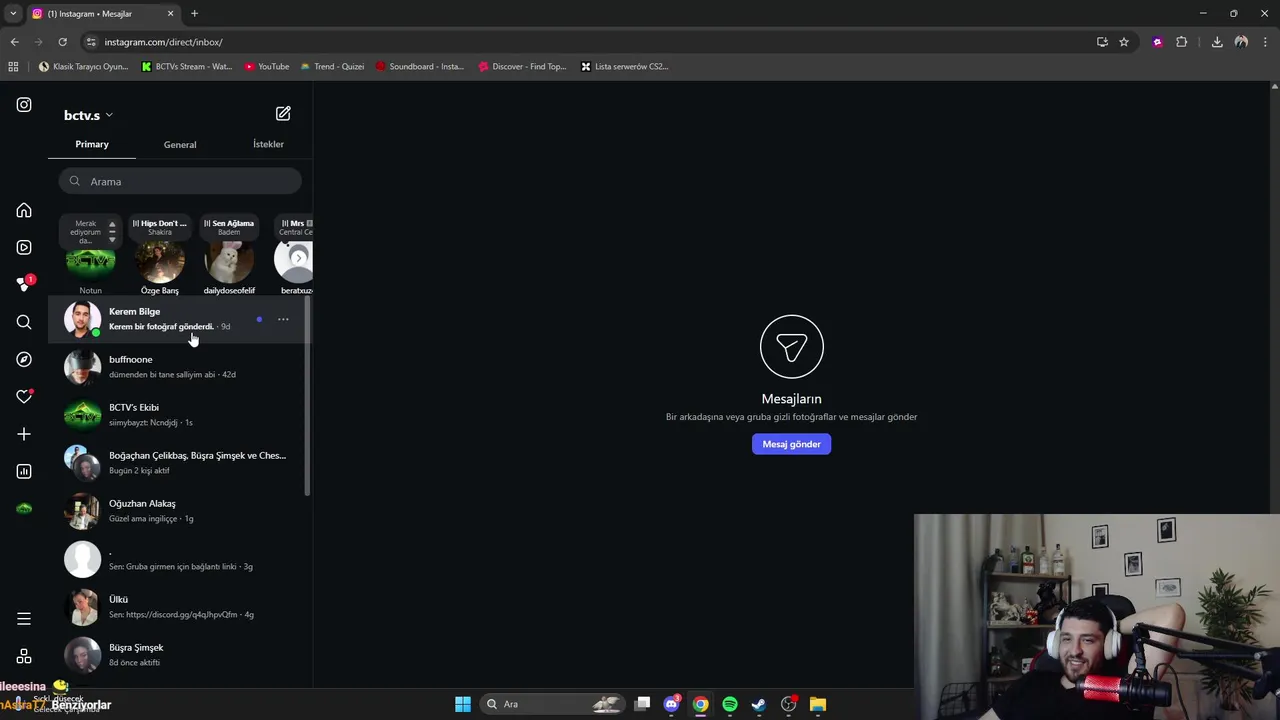Image resolution: width=1280 pixels, height=720 pixels.
Task: Click the taskbar Ara search box
Action: (553, 704)
